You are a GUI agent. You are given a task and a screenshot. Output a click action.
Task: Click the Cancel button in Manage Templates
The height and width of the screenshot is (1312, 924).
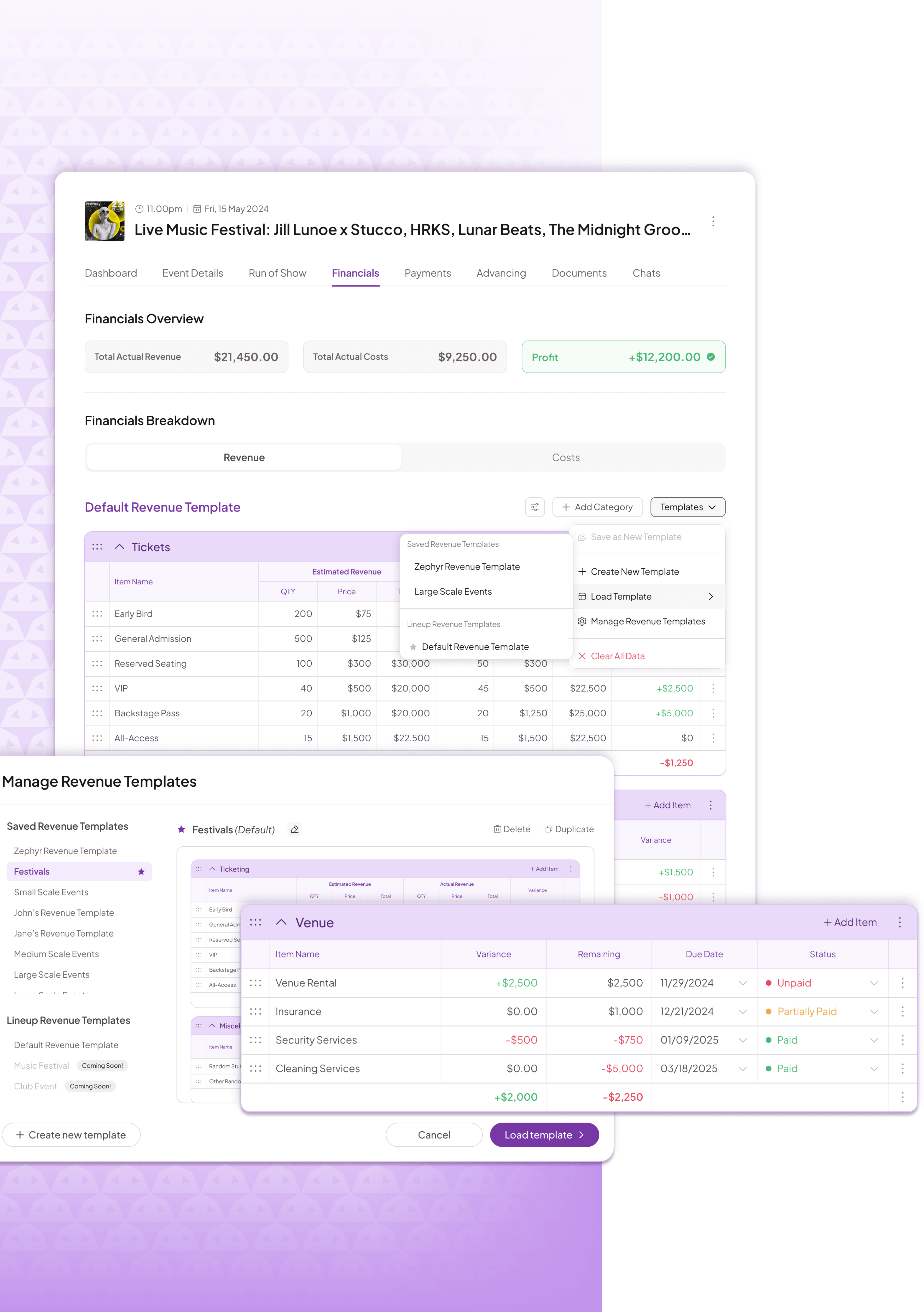pyautogui.click(x=434, y=1135)
